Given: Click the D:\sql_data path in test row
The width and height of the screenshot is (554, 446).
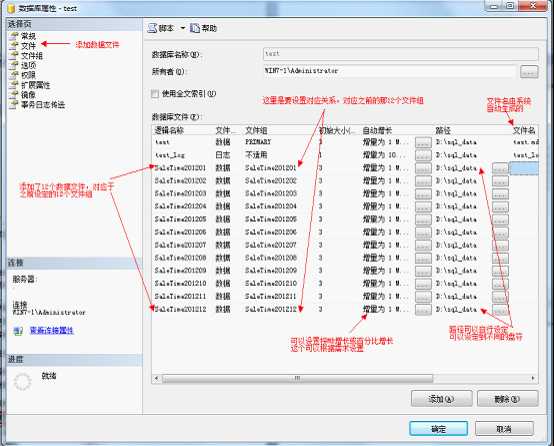Looking at the screenshot, I should click(x=456, y=142).
